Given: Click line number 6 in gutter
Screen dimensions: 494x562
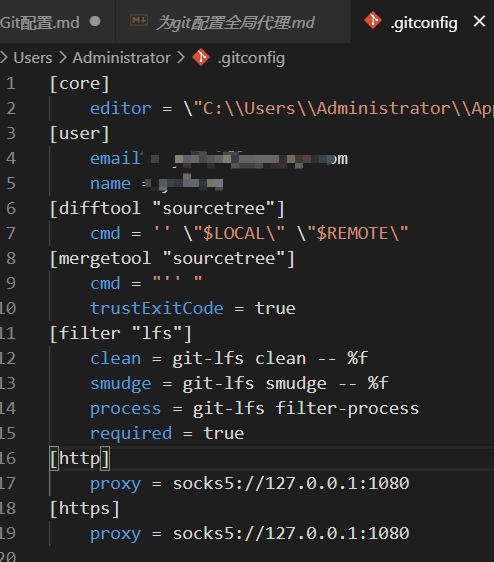Looking at the screenshot, I should point(11,208).
